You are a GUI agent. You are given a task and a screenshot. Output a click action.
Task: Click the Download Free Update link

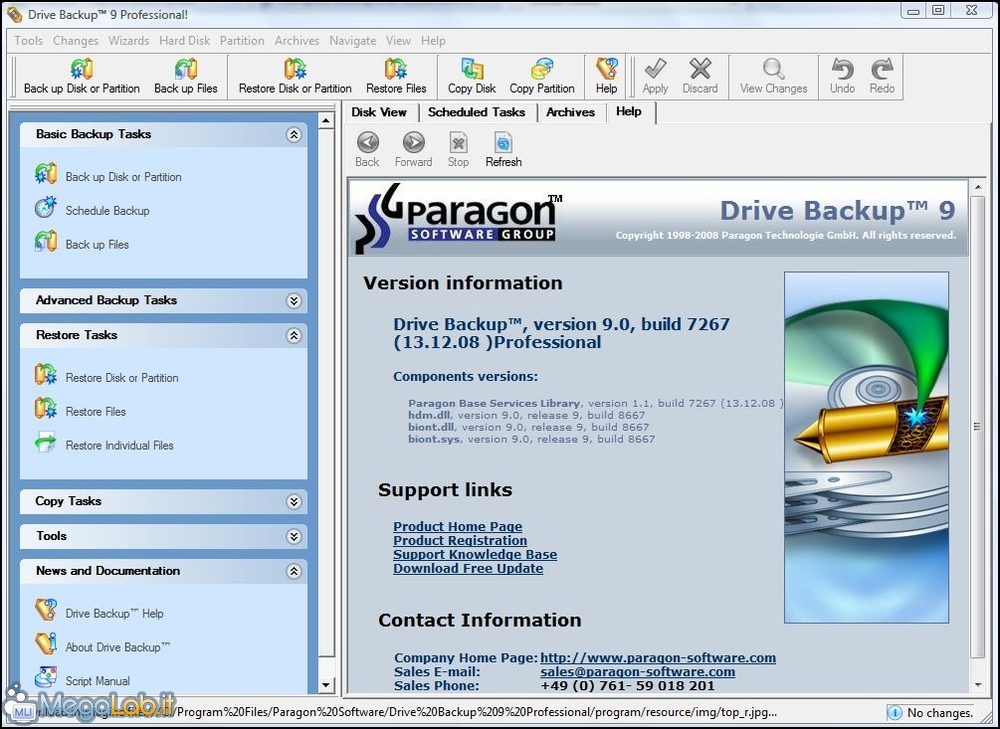[x=468, y=569]
